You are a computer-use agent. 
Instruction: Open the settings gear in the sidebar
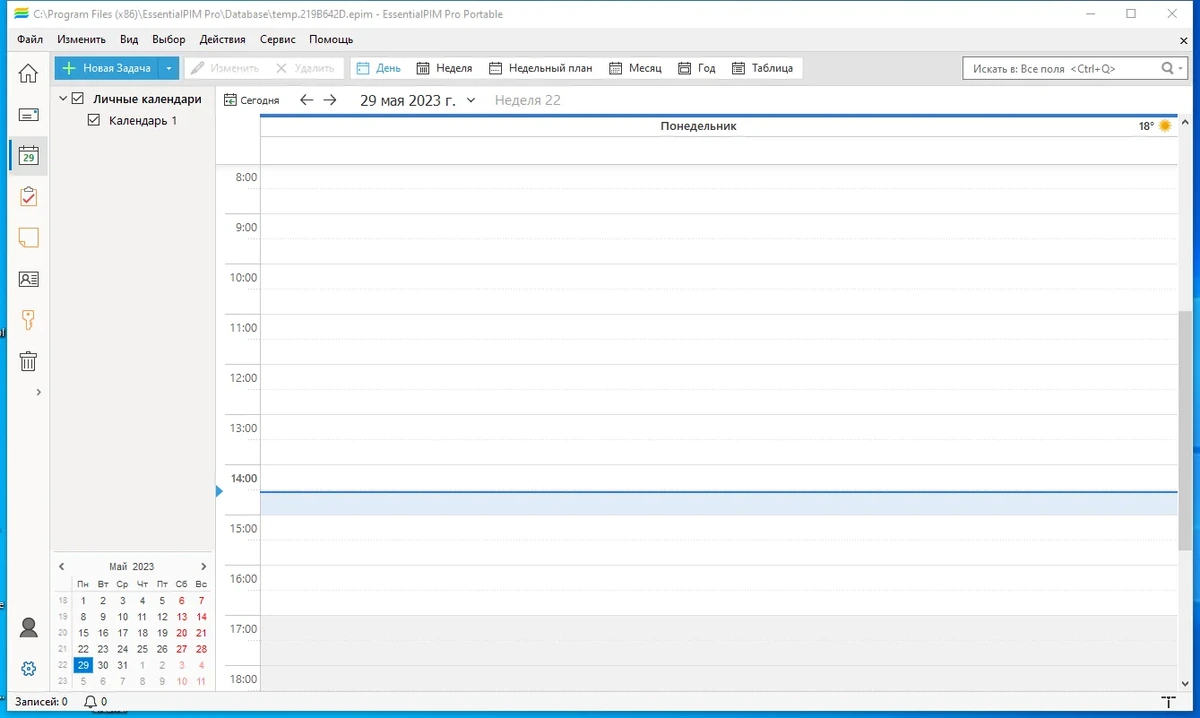coord(28,668)
